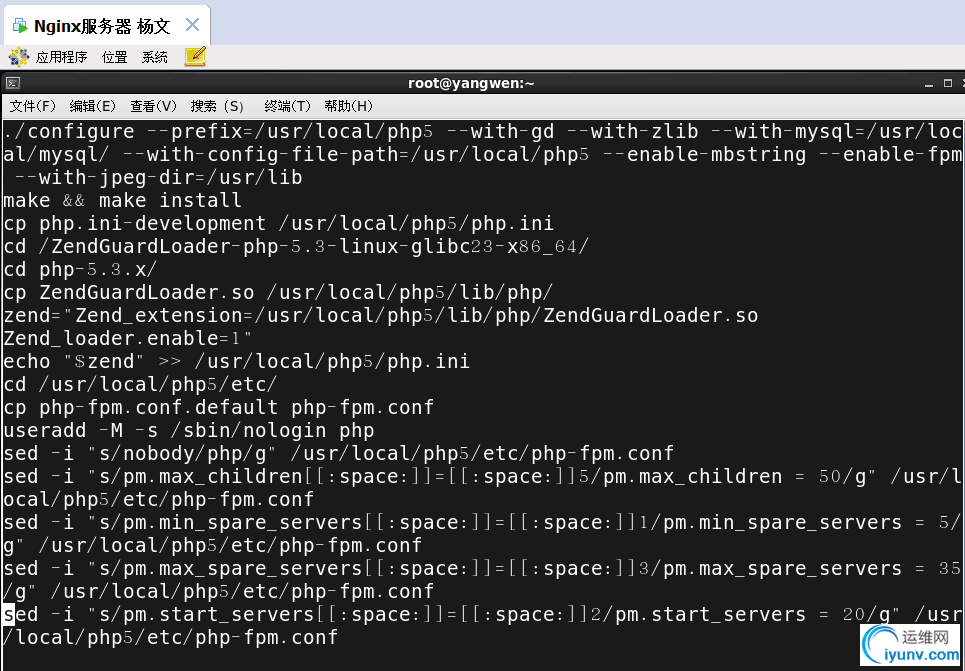Click the "cp php-fpm.conf.default" line
Screen dimensions: 965x671
click(x=218, y=407)
